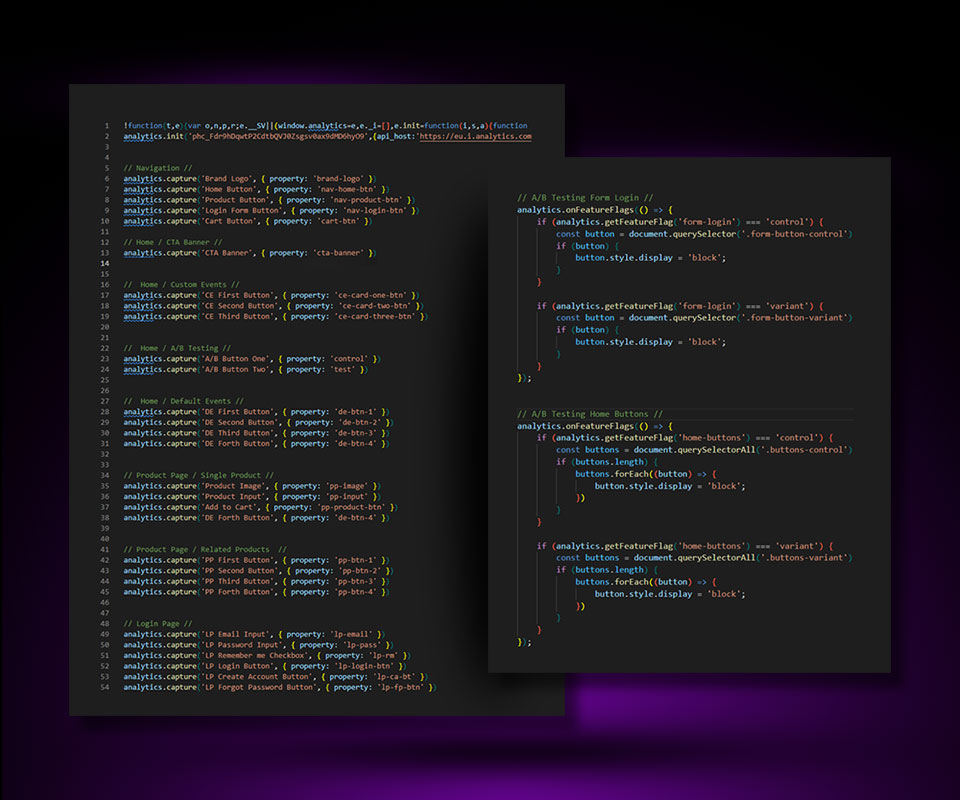Click the 'A/B Button Two' capture line

[250, 369]
